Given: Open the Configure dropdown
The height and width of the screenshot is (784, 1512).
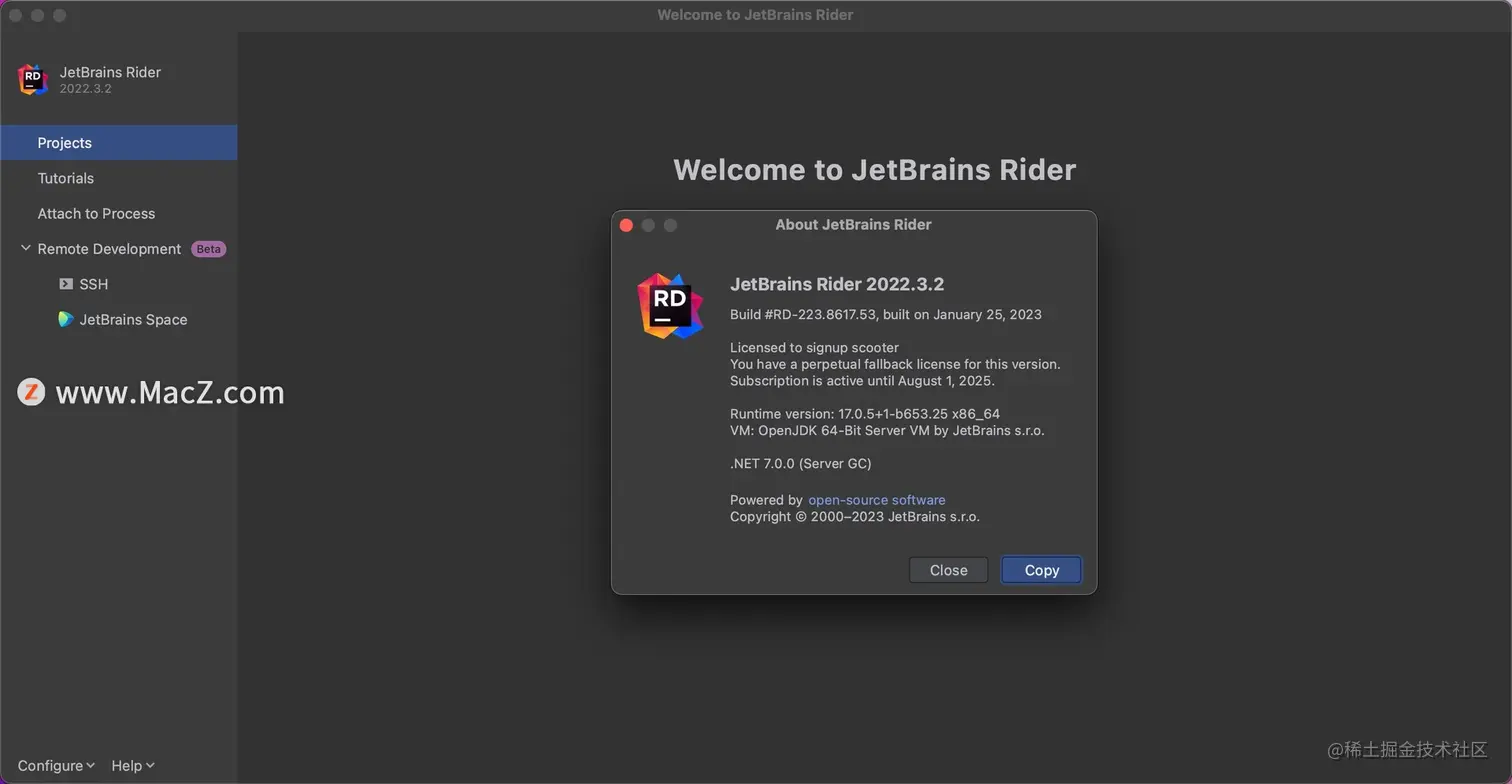Looking at the screenshot, I should [56, 765].
